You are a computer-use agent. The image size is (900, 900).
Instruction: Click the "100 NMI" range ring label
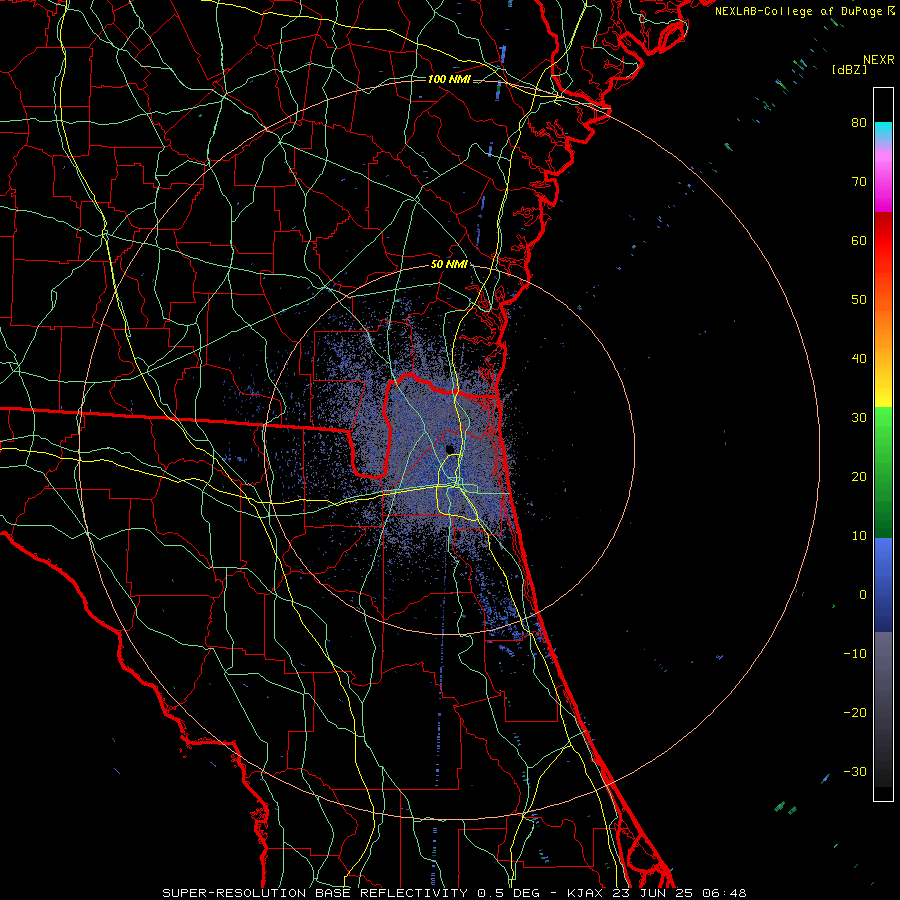tap(449, 79)
